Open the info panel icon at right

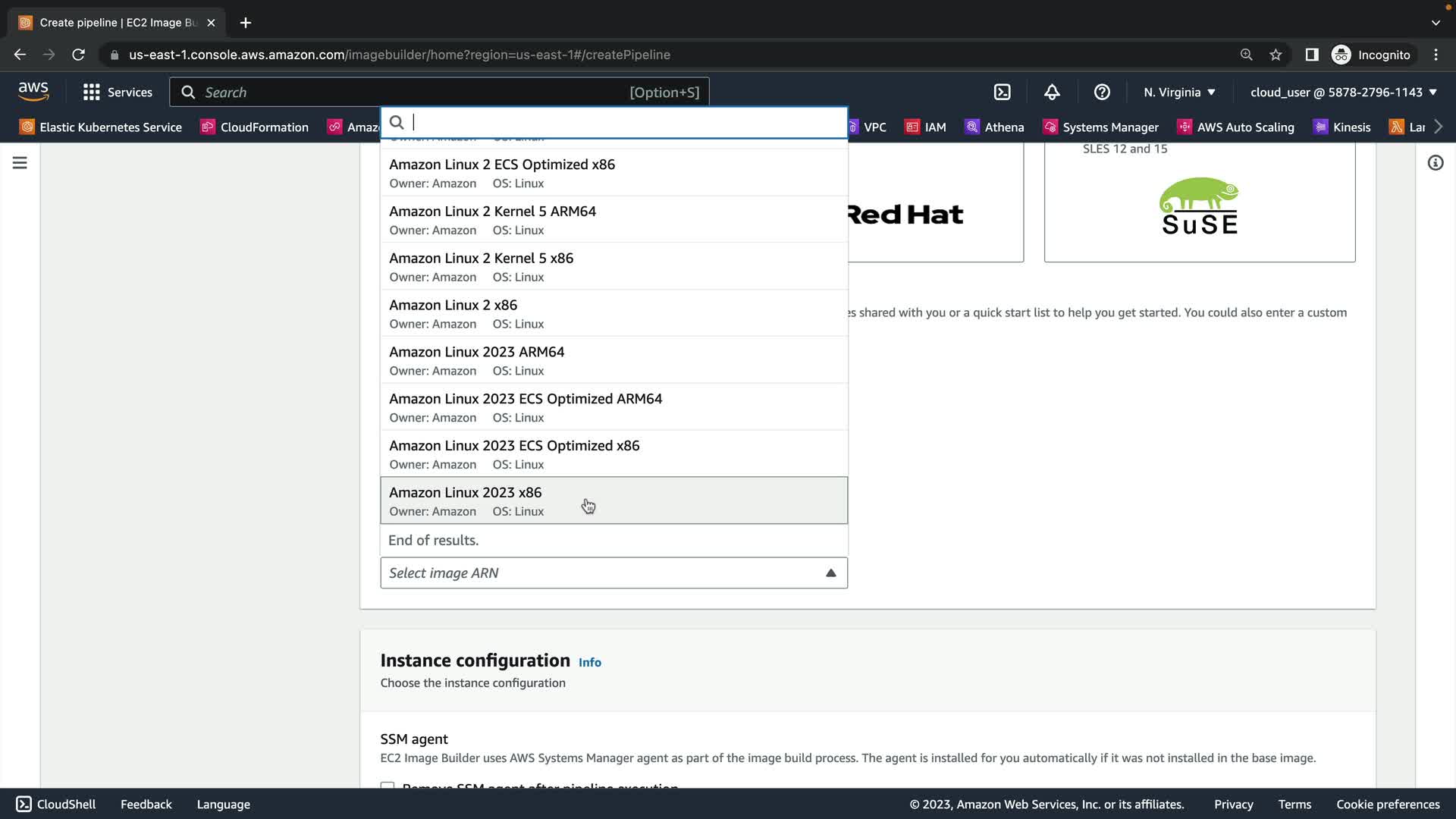[x=1435, y=163]
